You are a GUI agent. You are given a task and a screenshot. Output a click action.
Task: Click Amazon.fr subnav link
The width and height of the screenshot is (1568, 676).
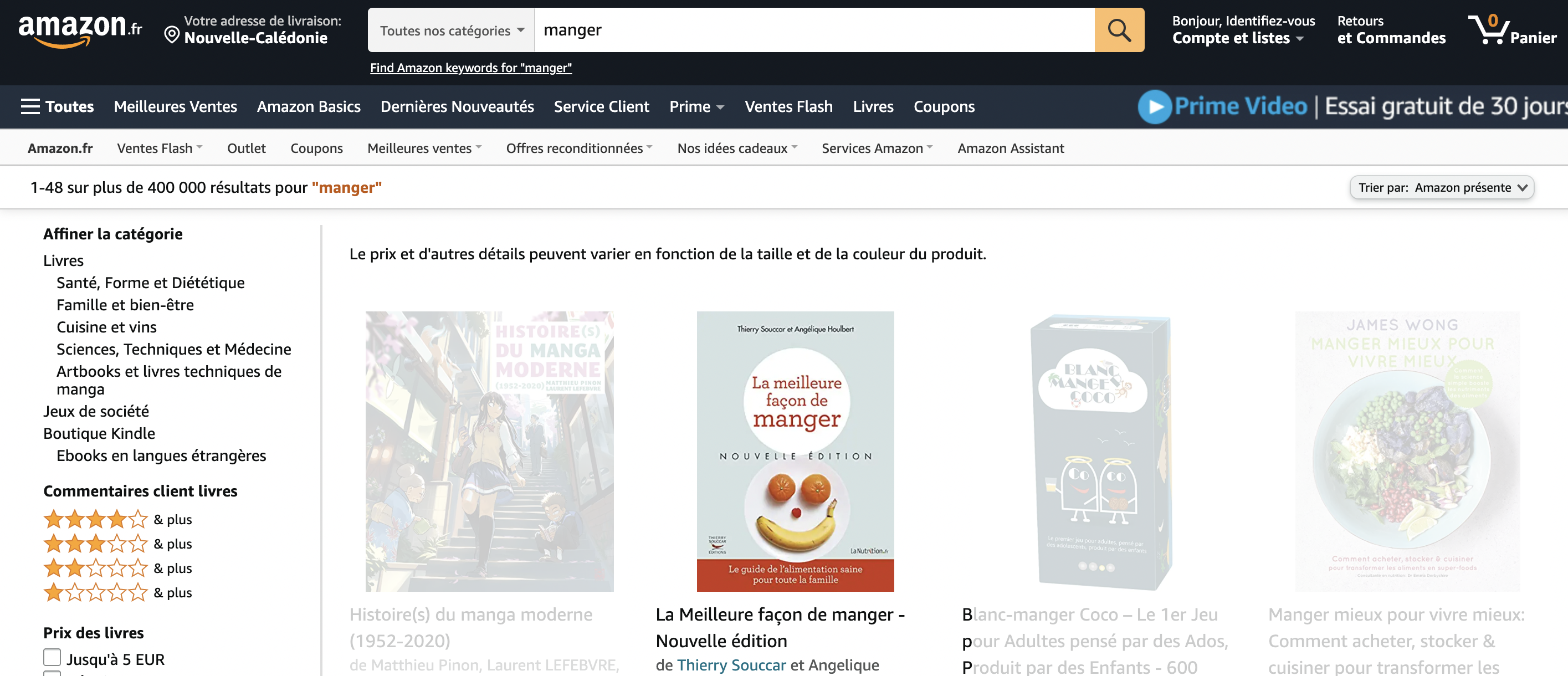60,148
